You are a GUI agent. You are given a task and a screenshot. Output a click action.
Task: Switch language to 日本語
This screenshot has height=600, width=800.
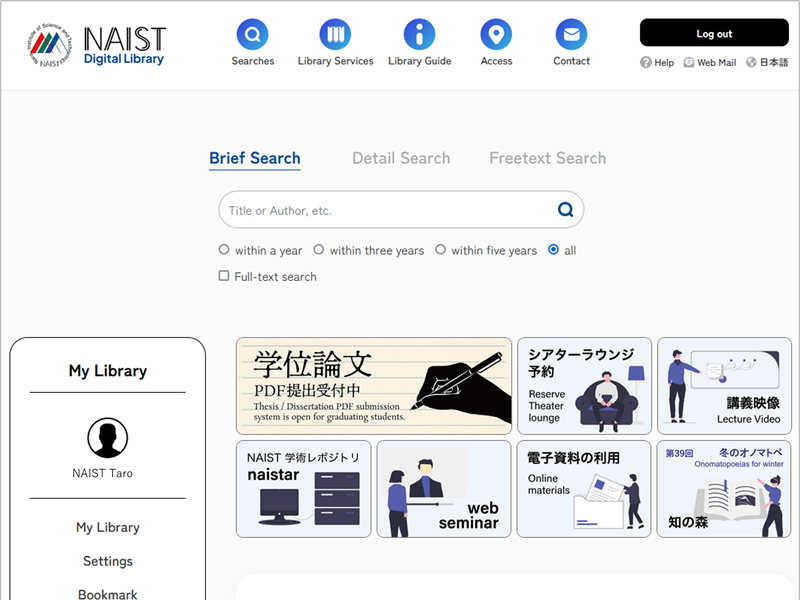click(767, 62)
